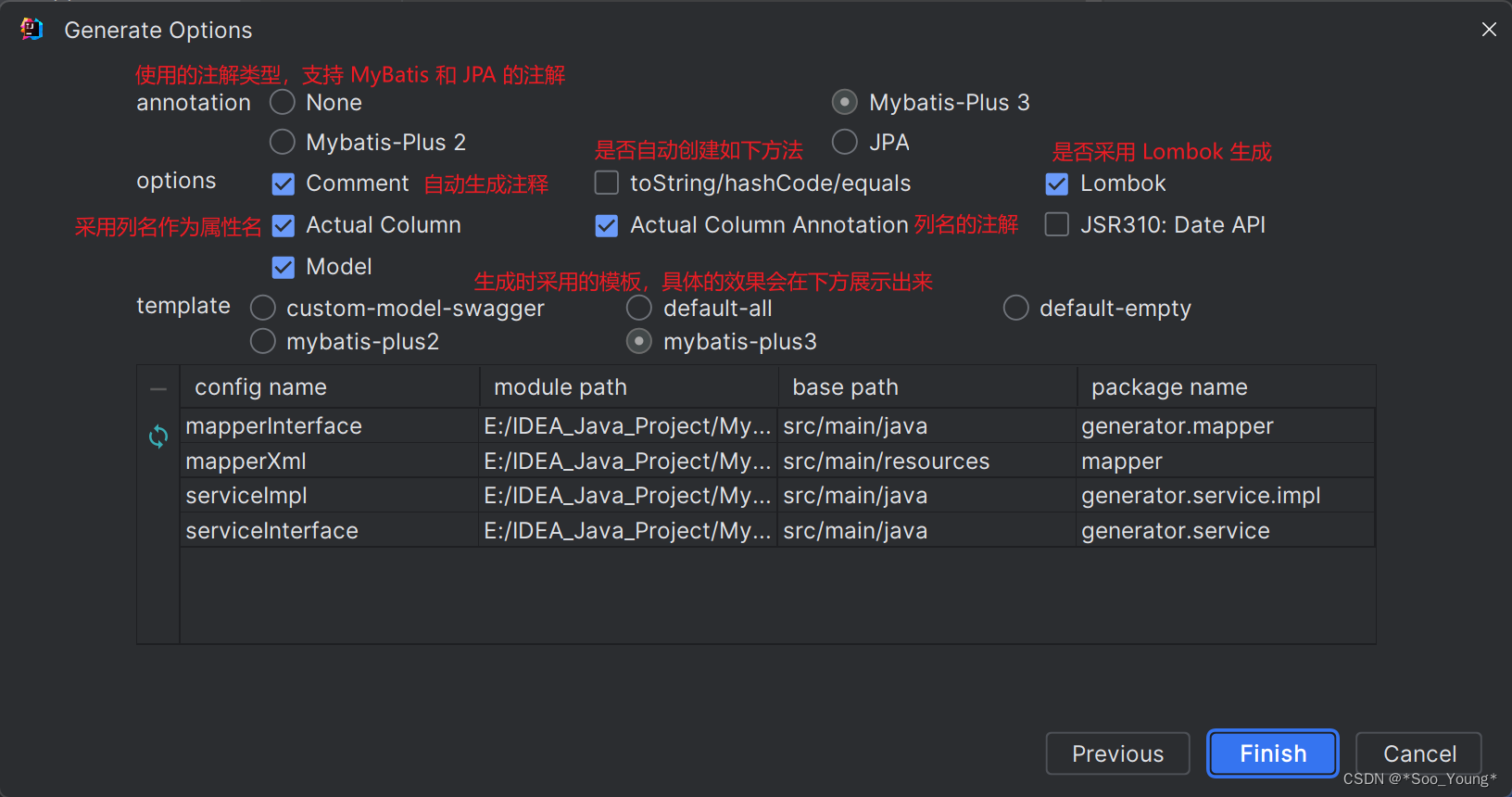
Task: Click the Finish button
Action: click(x=1272, y=753)
